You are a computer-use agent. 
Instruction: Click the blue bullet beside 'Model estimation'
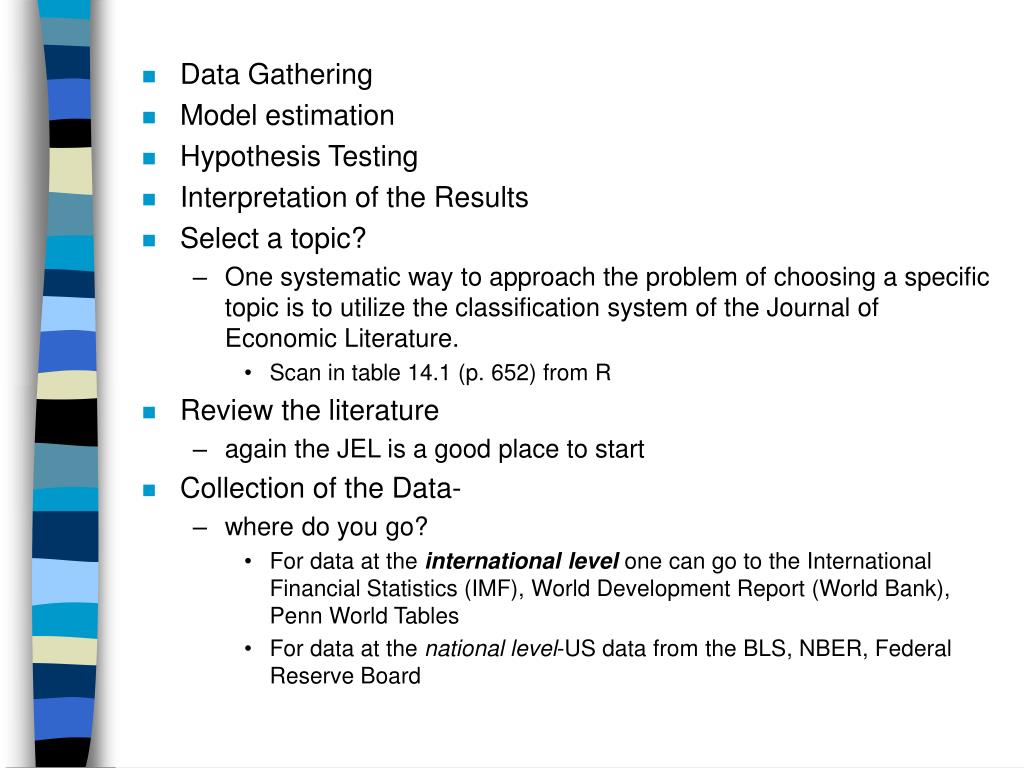[x=149, y=118]
